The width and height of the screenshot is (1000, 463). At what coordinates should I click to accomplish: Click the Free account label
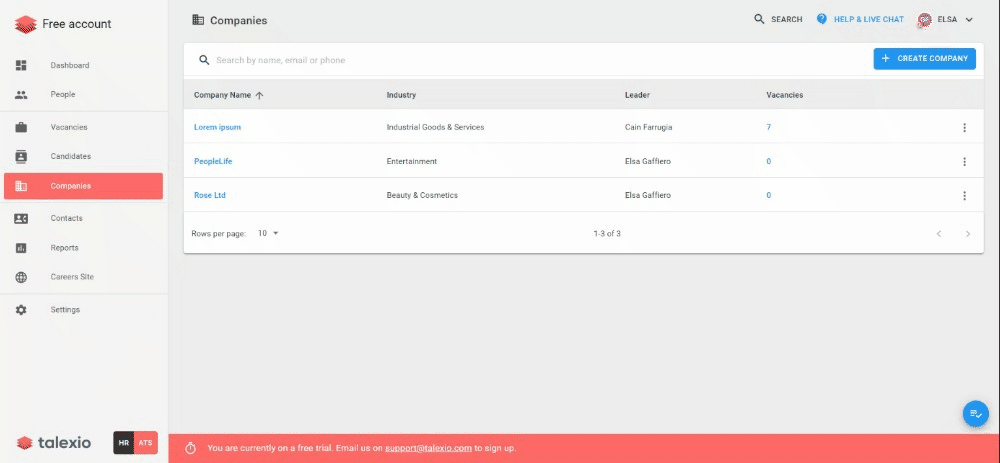point(77,24)
